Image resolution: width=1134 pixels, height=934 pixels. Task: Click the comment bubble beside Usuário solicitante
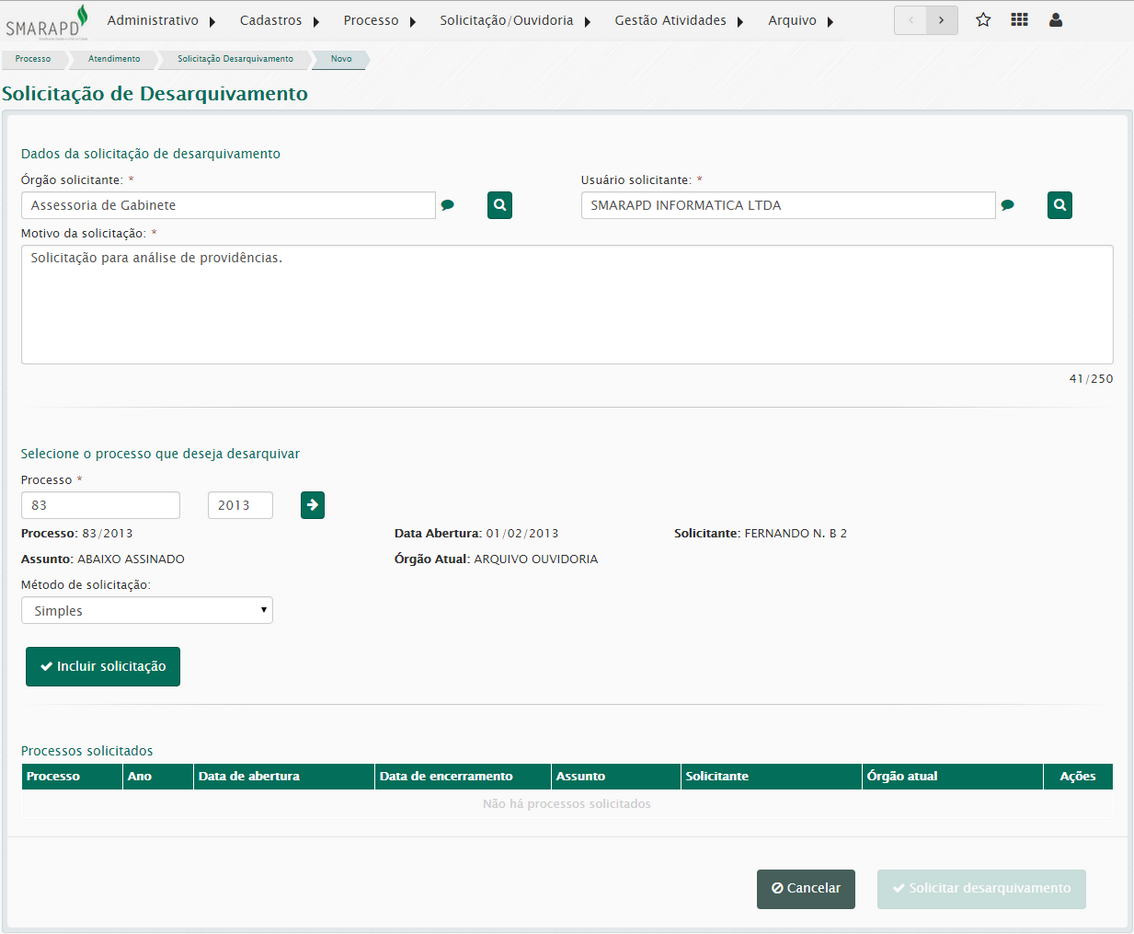(1008, 205)
